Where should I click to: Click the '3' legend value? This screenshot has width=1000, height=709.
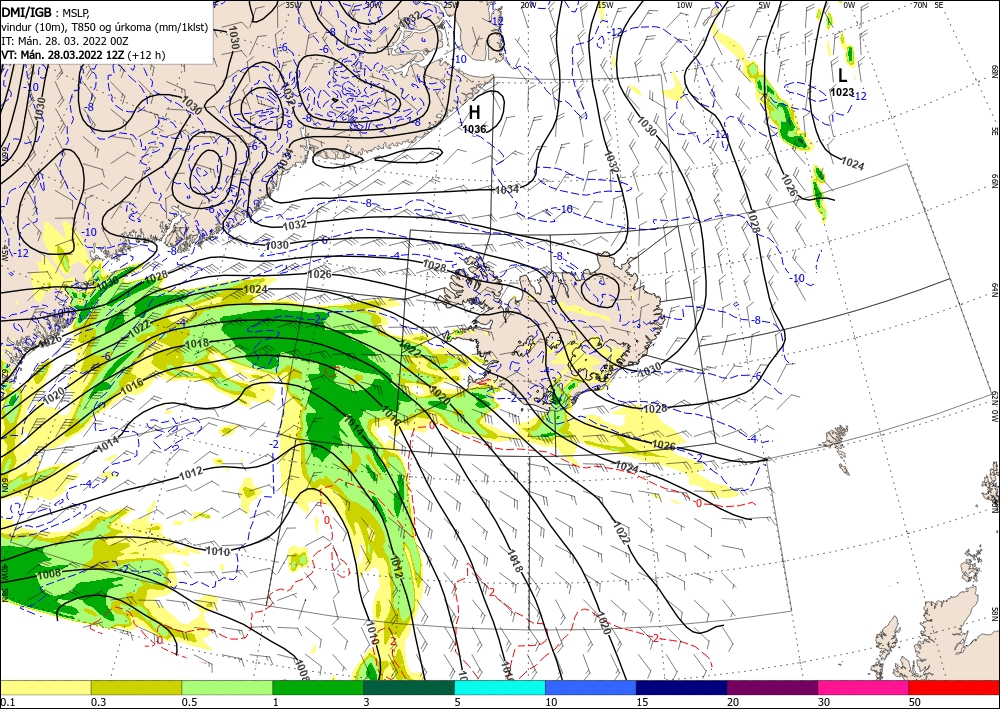click(367, 702)
